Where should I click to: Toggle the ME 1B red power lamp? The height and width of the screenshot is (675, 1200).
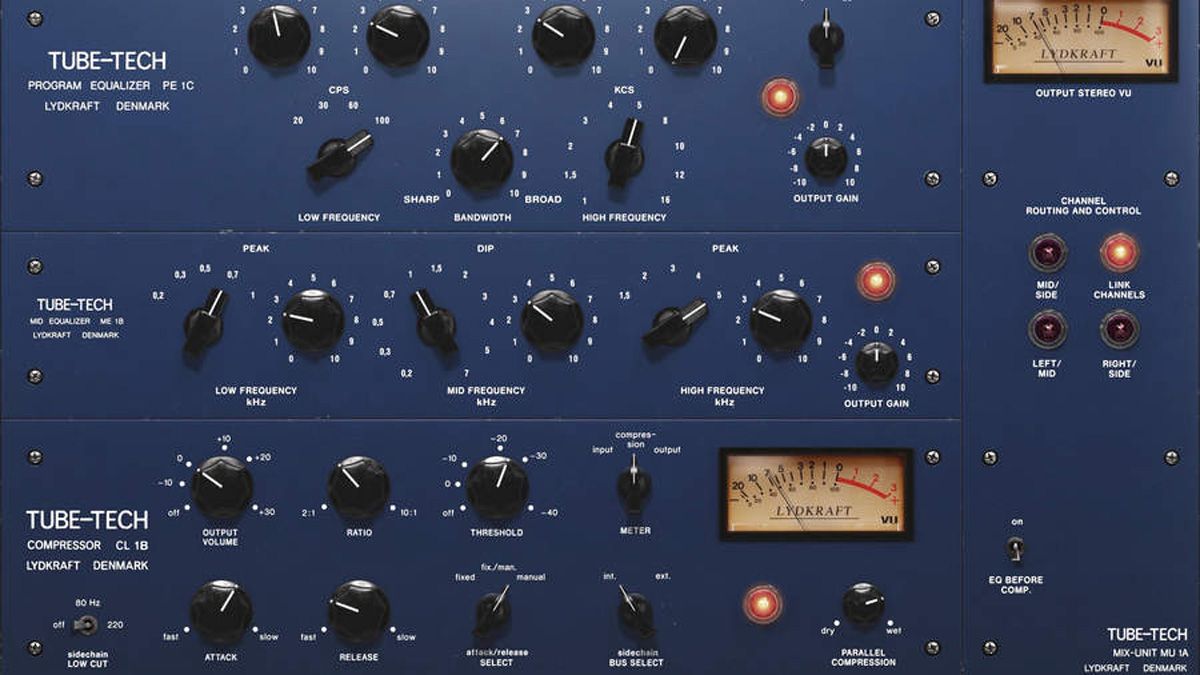click(x=876, y=282)
